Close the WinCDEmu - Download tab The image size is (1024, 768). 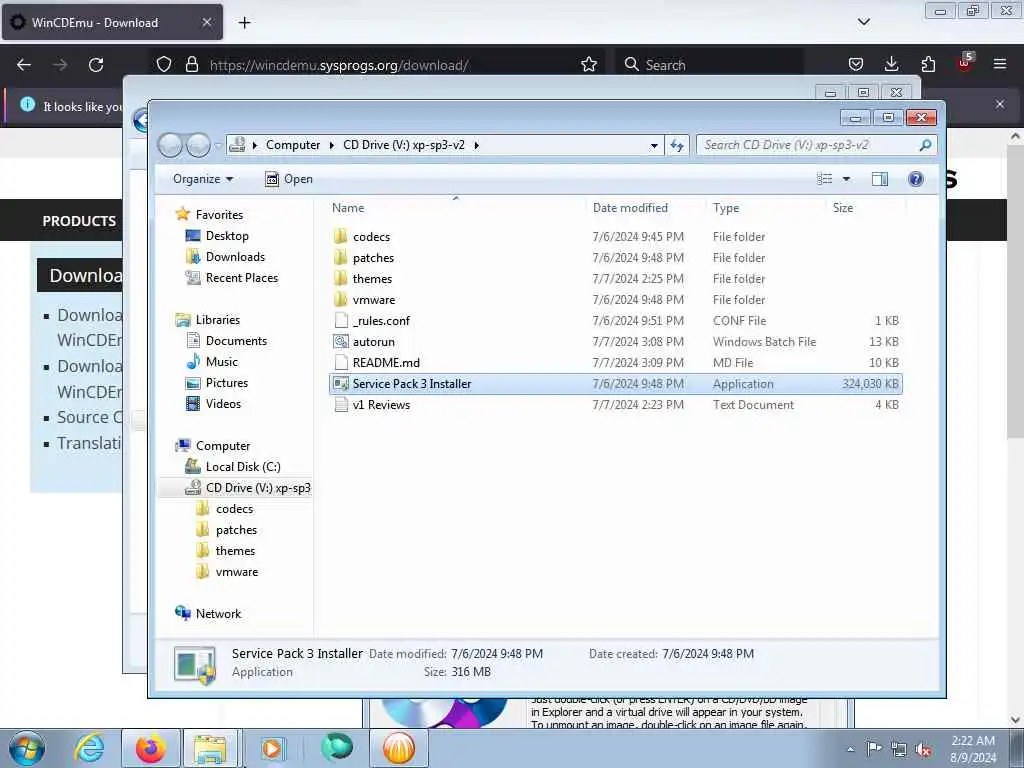pos(206,22)
